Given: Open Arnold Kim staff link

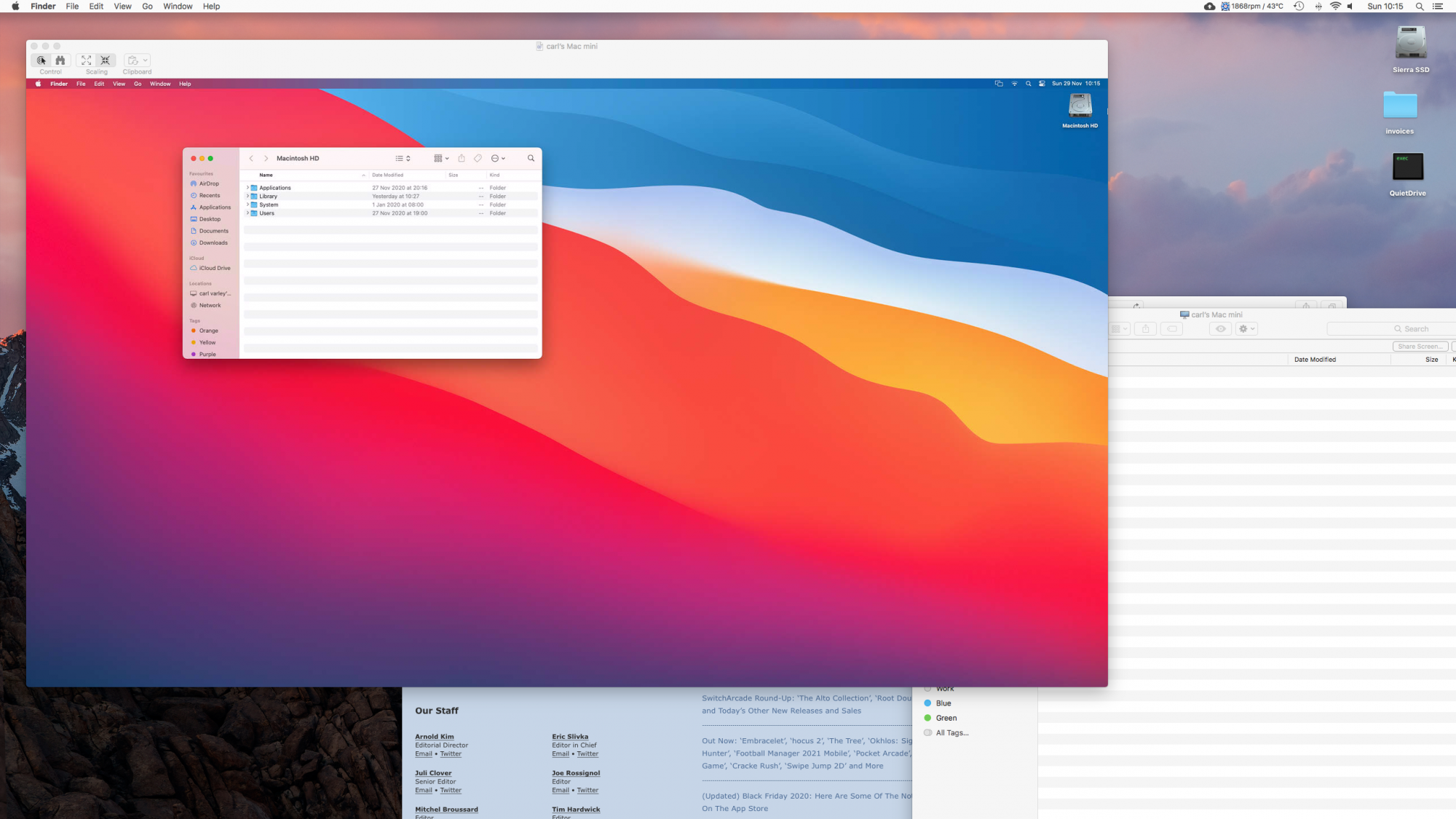Looking at the screenshot, I should pos(434,737).
